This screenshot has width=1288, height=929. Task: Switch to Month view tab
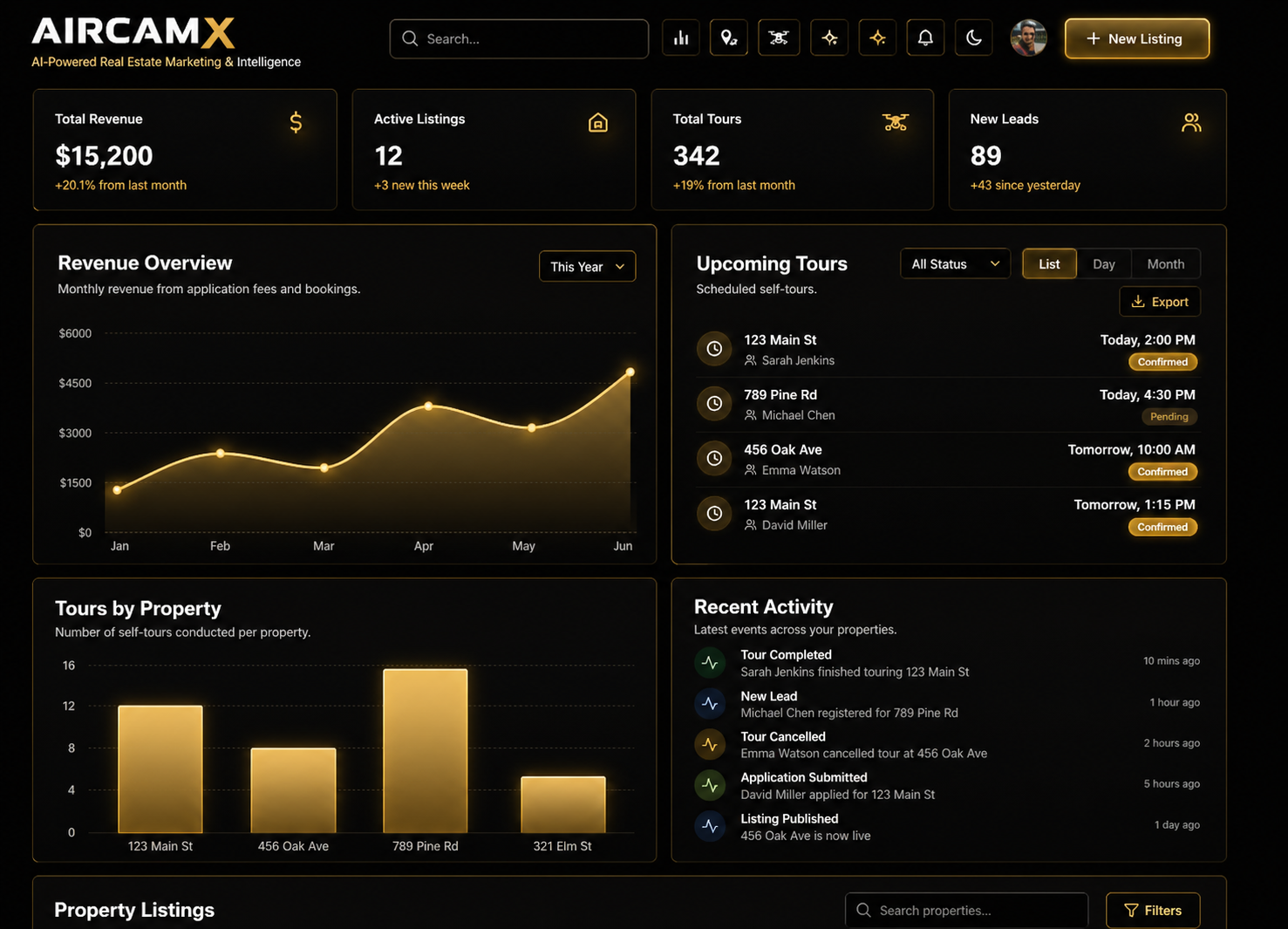pos(1166,263)
